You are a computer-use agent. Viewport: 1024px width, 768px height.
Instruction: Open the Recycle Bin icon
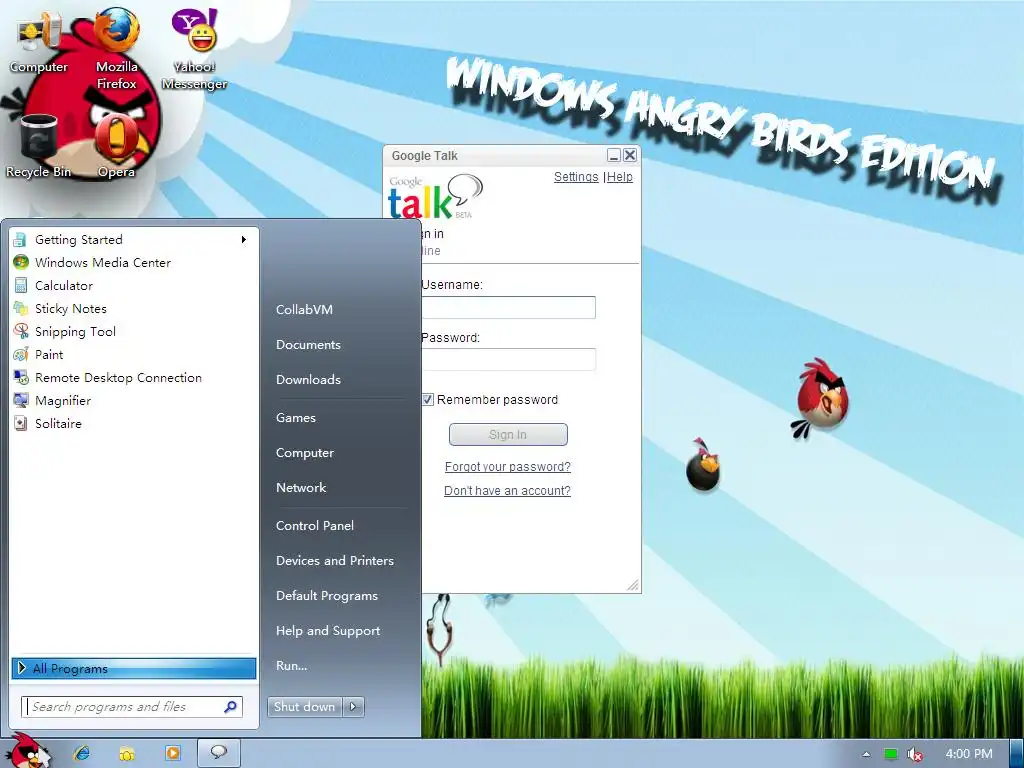coord(39,146)
